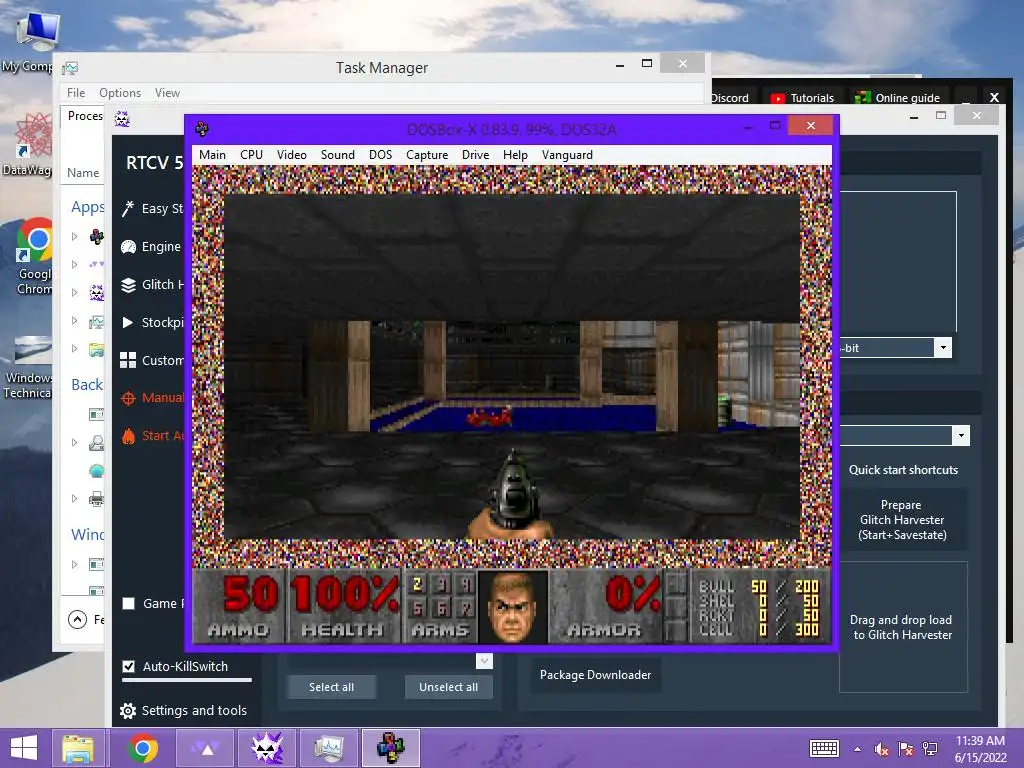Click Easy Start wand icon in RTCV
This screenshot has width=1024, height=768.
click(128, 208)
